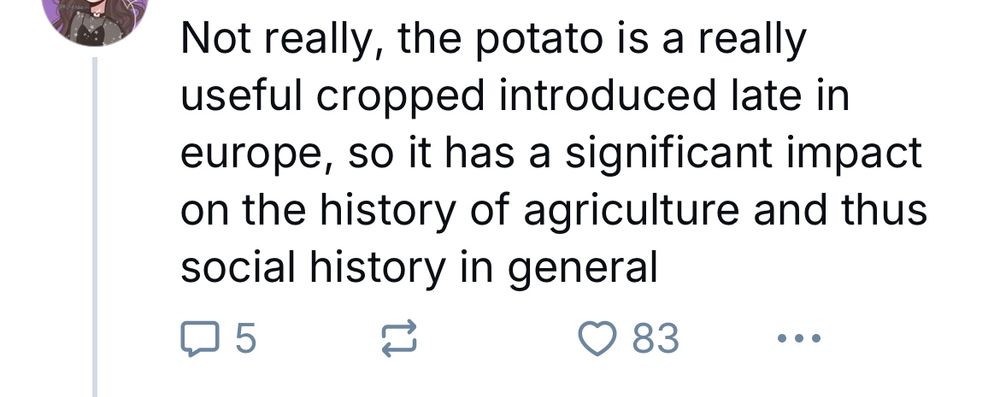Click the post text starting 'Not really'
1000x397 pixels.
(x=553, y=154)
